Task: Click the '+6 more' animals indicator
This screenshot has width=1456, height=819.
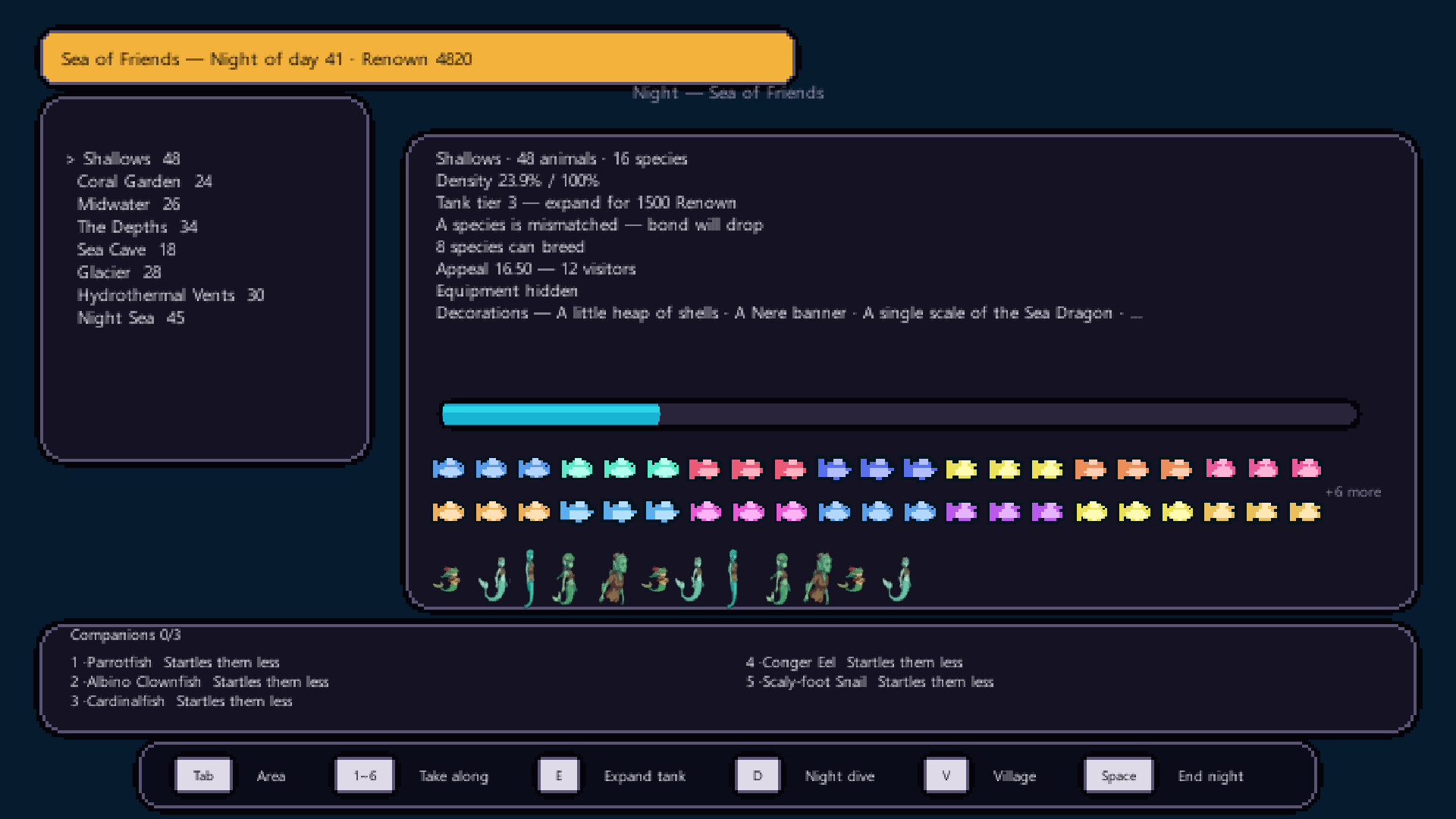Action: 1353,492
